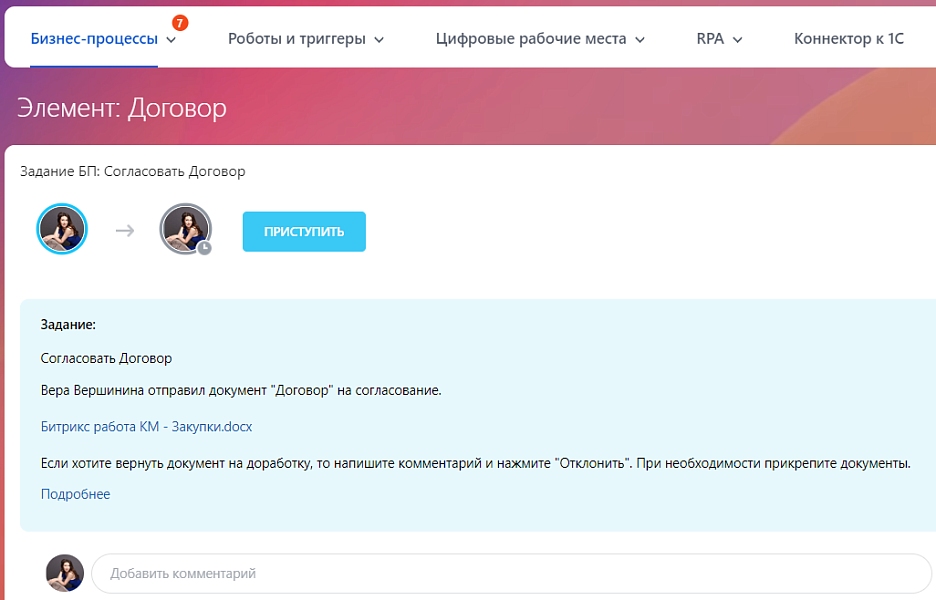Click your avatar beside the comment box
936x600 pixels.
pos(64,572)
